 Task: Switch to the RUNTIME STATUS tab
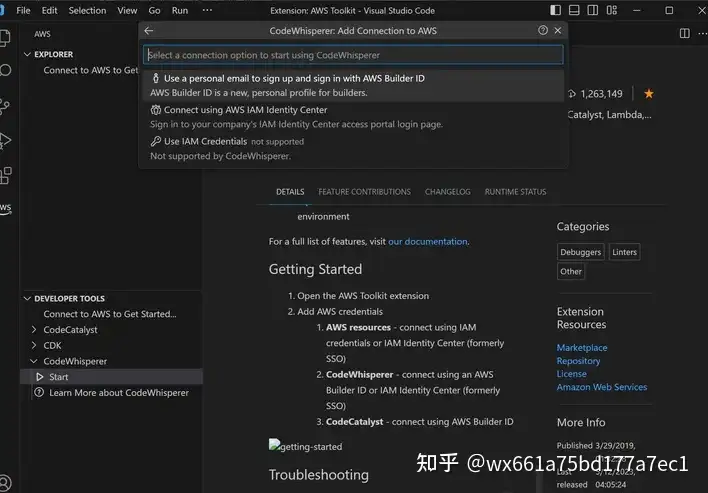[x=515, y=192]
